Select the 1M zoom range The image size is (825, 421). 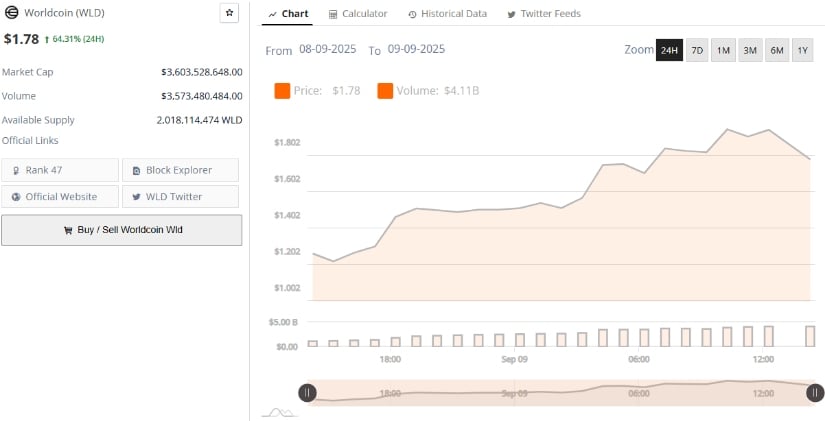tap(723, 50)
